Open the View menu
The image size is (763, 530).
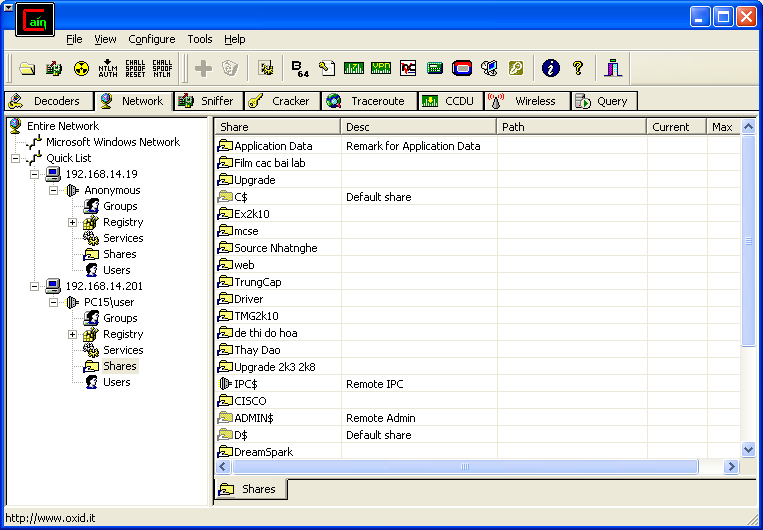coord(105,39)
